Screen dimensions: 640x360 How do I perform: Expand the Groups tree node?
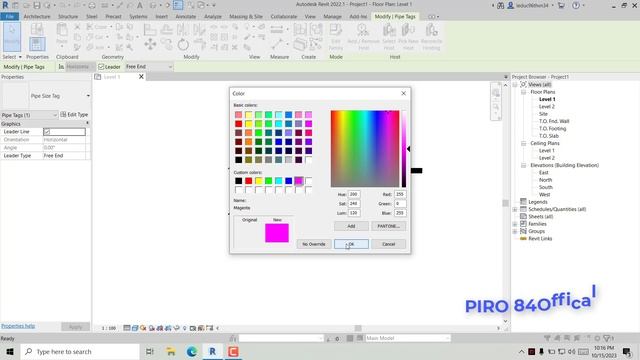coord(515,231)
